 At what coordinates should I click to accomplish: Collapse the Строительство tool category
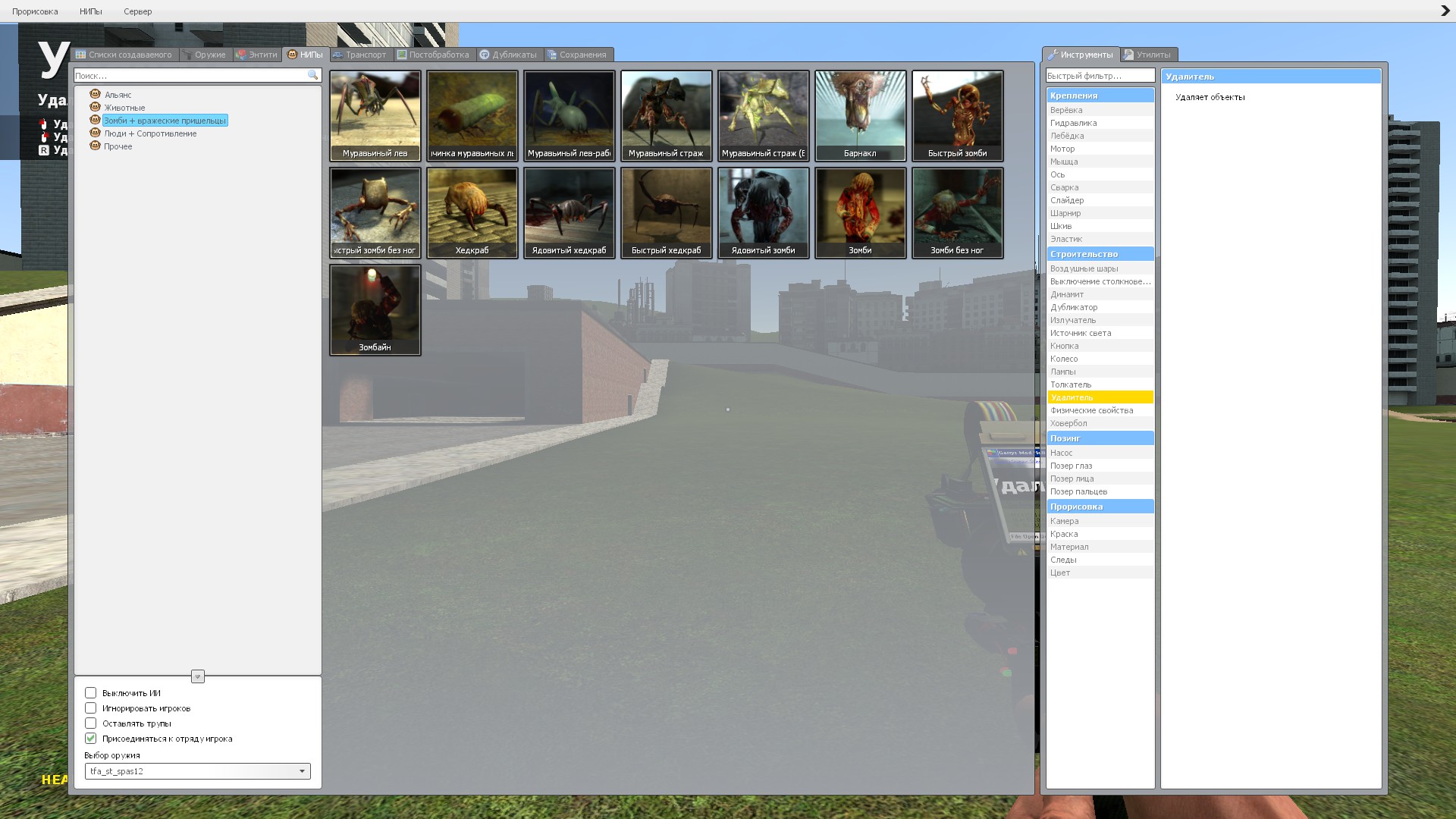1100,254
